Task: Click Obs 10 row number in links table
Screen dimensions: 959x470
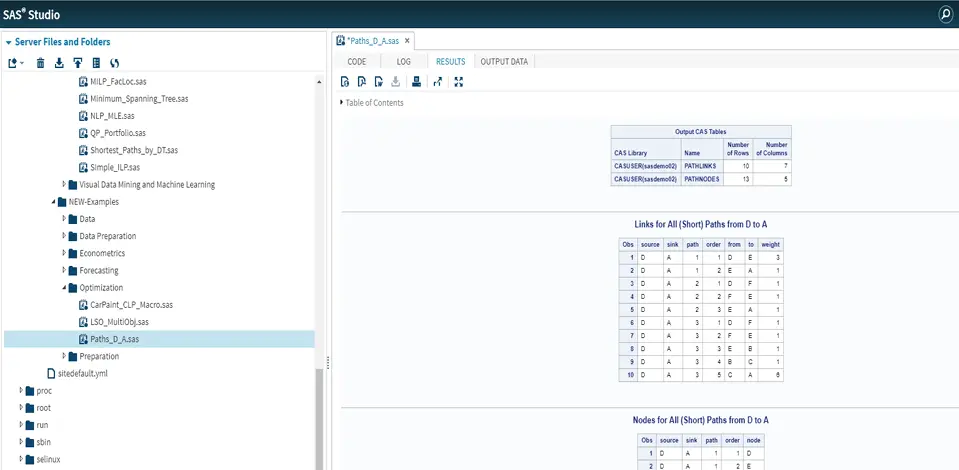Action: 628,375
